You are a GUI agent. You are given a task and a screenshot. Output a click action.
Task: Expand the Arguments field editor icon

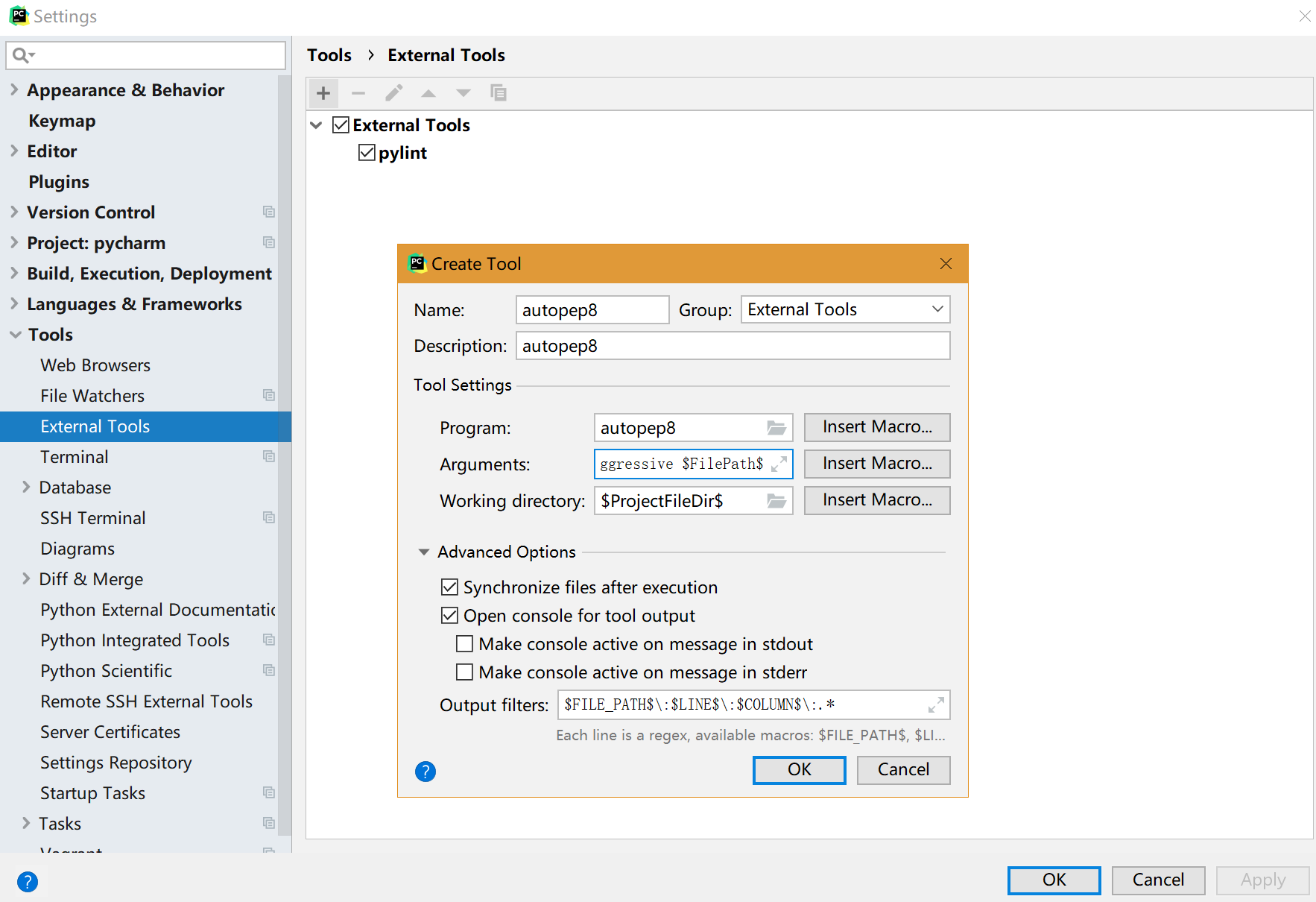(779, 464)
